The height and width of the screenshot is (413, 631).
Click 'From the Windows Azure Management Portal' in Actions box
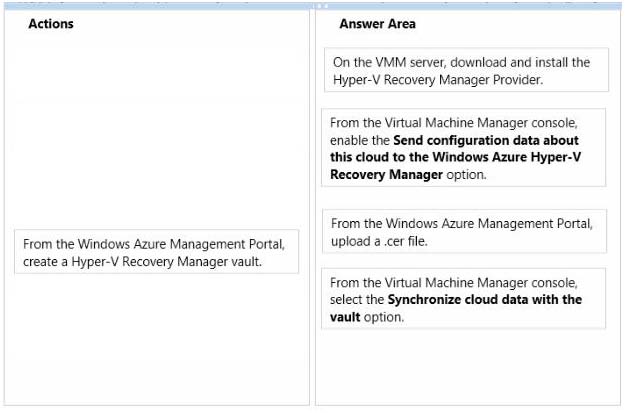tap(154, 244)
